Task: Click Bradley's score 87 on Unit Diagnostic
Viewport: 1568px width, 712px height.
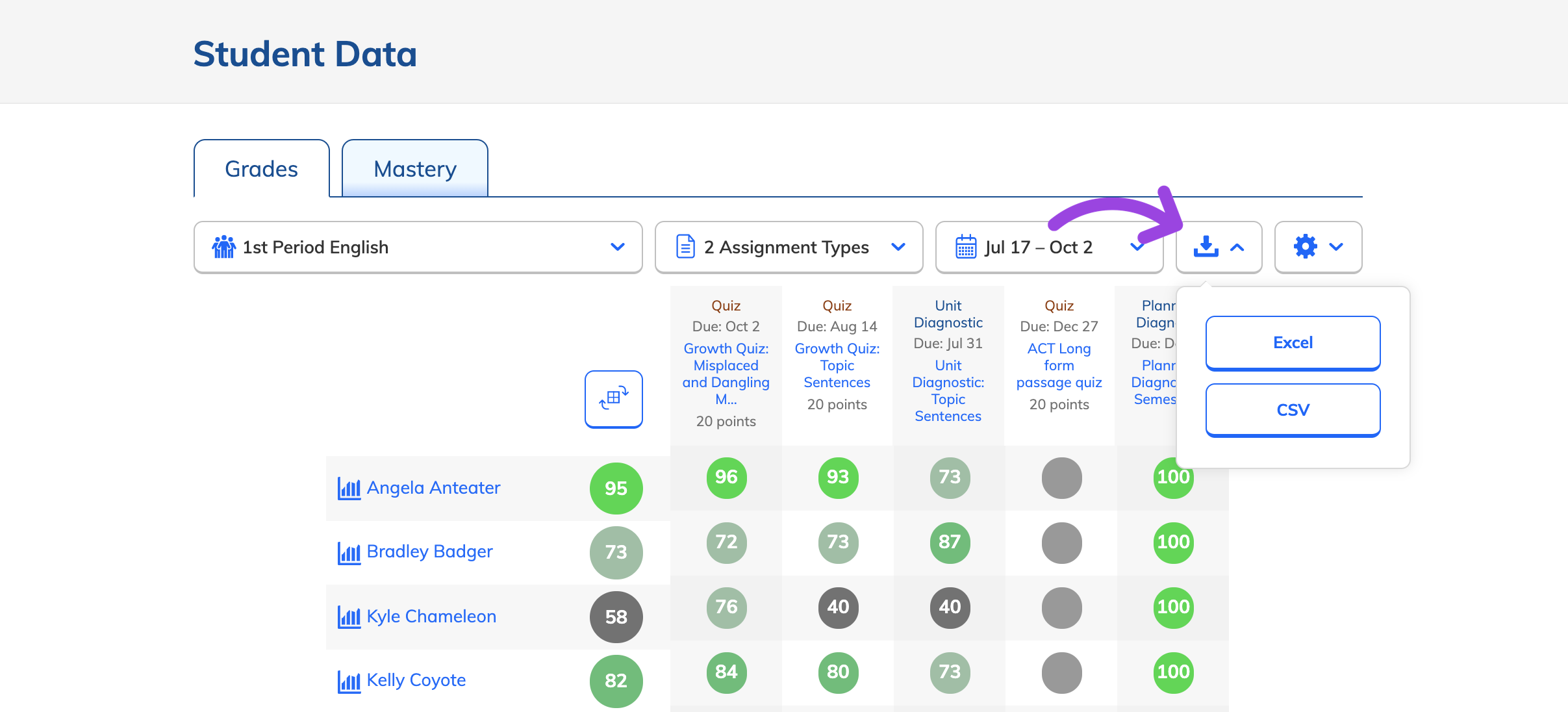Action: (x=950, y=542)
